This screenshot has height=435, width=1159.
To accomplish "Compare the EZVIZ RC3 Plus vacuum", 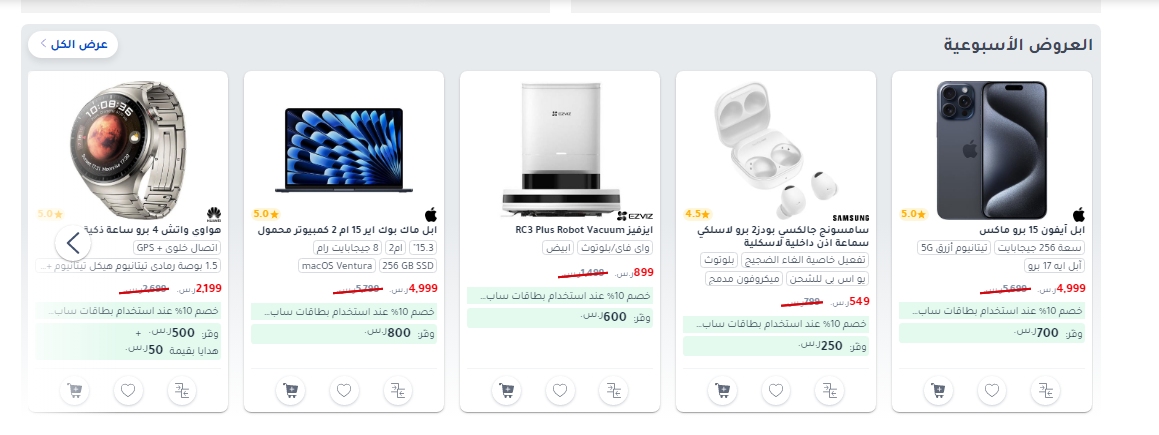I will tap(614, 390).
